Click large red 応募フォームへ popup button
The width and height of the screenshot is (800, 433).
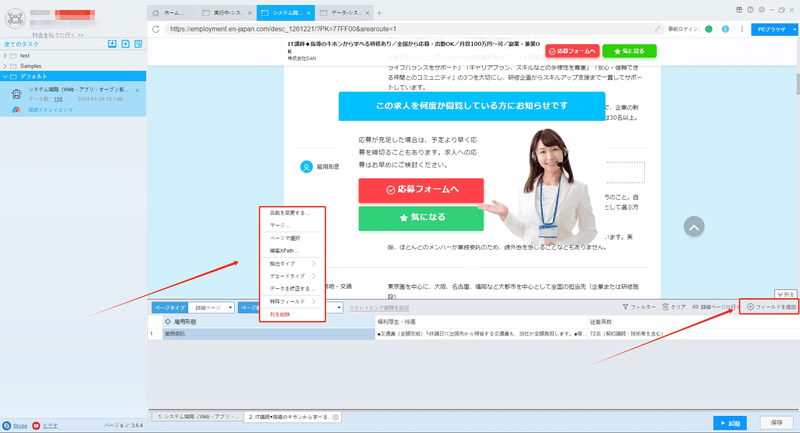421,190
